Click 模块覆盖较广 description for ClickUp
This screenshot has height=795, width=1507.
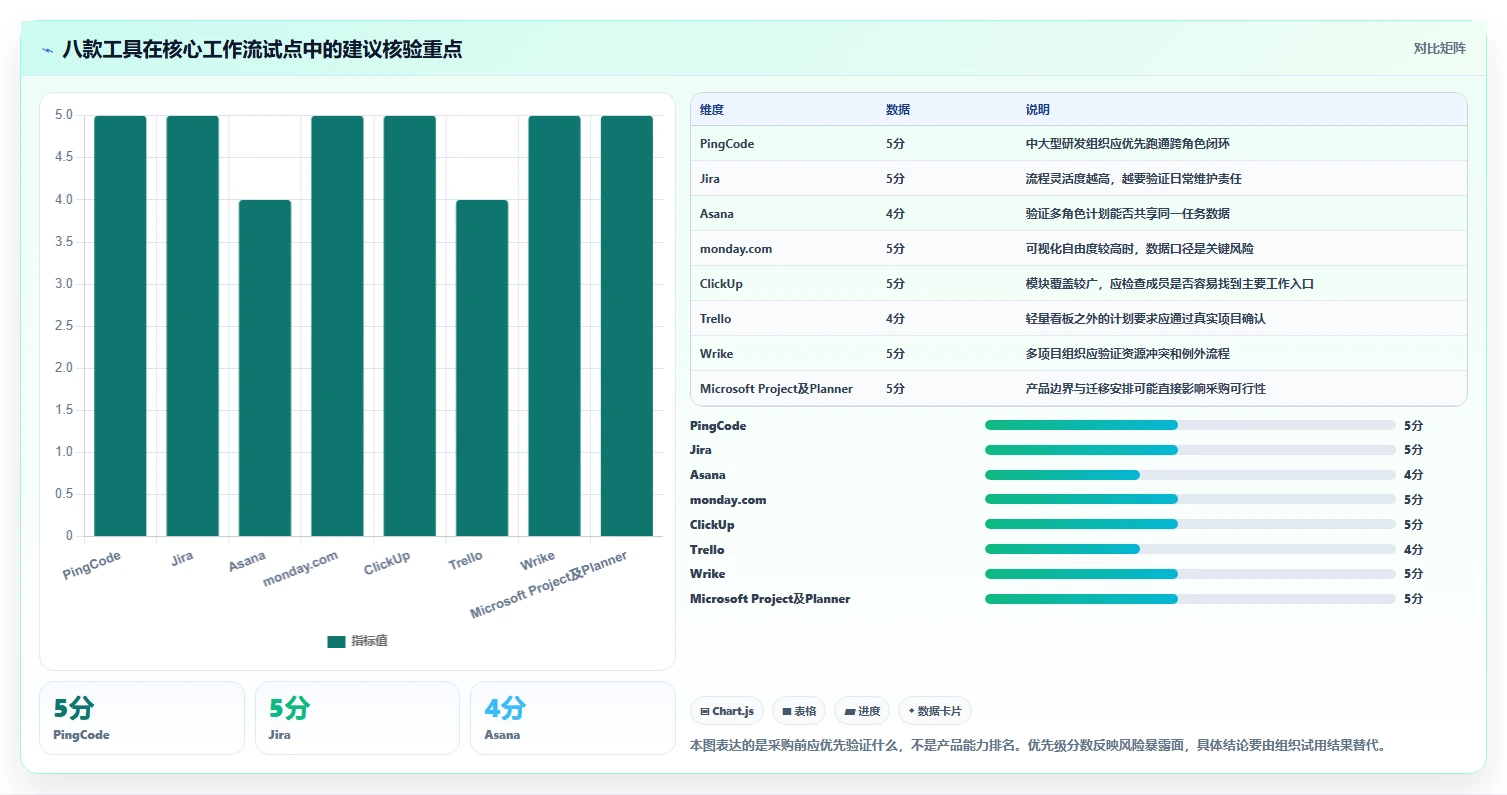tap(1170, 284)
